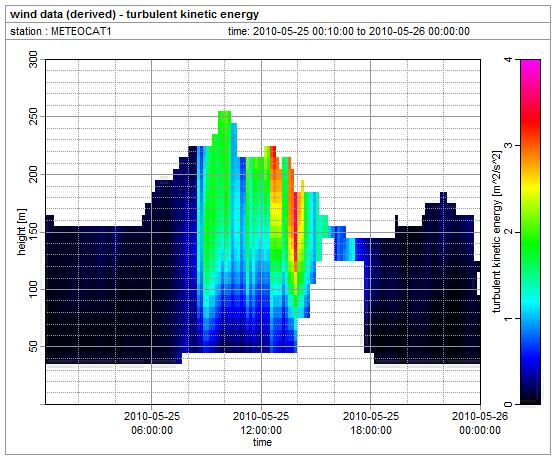
Task: Click the 'turbulent kinetic energy [m^2/s^2]' colorbar label
Action: [497, 232]
